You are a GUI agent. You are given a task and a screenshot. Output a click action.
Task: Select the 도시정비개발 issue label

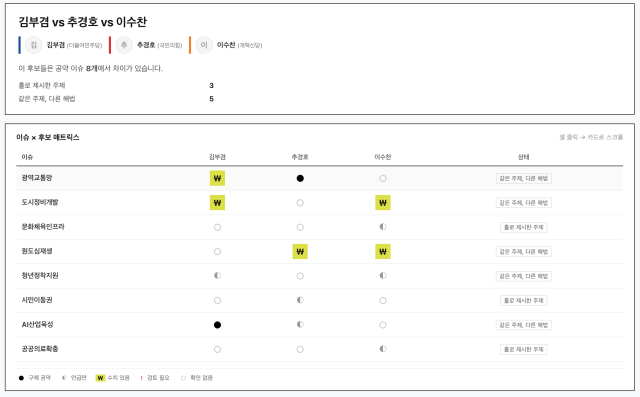click(x=40, y=202)
